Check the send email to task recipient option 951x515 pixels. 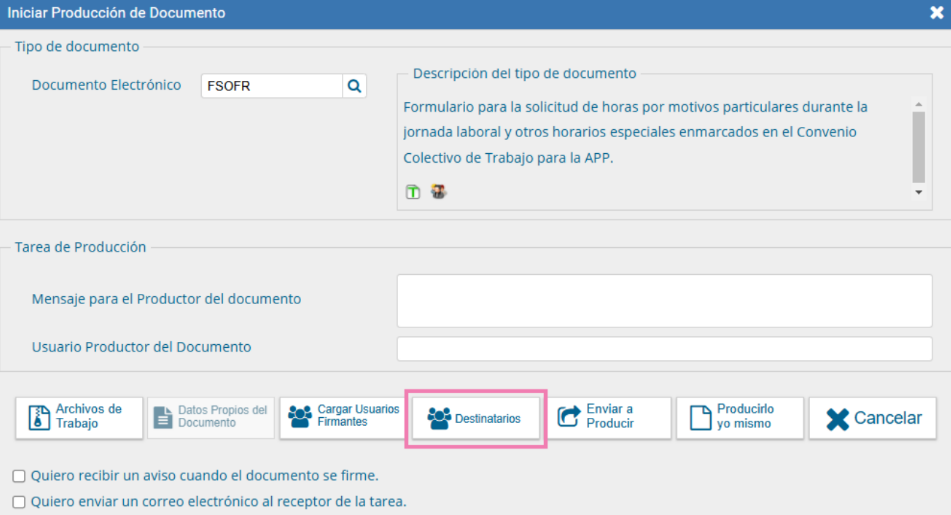[x=19, y=502]
